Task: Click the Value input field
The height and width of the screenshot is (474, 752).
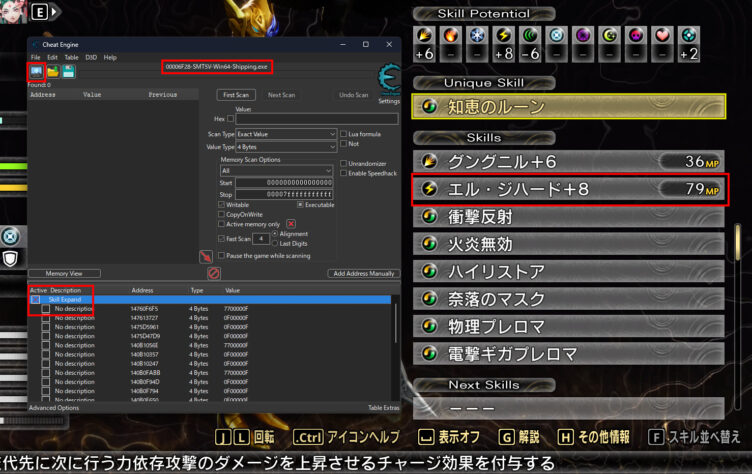Action: pyautogui.click(x=317, y=119)
